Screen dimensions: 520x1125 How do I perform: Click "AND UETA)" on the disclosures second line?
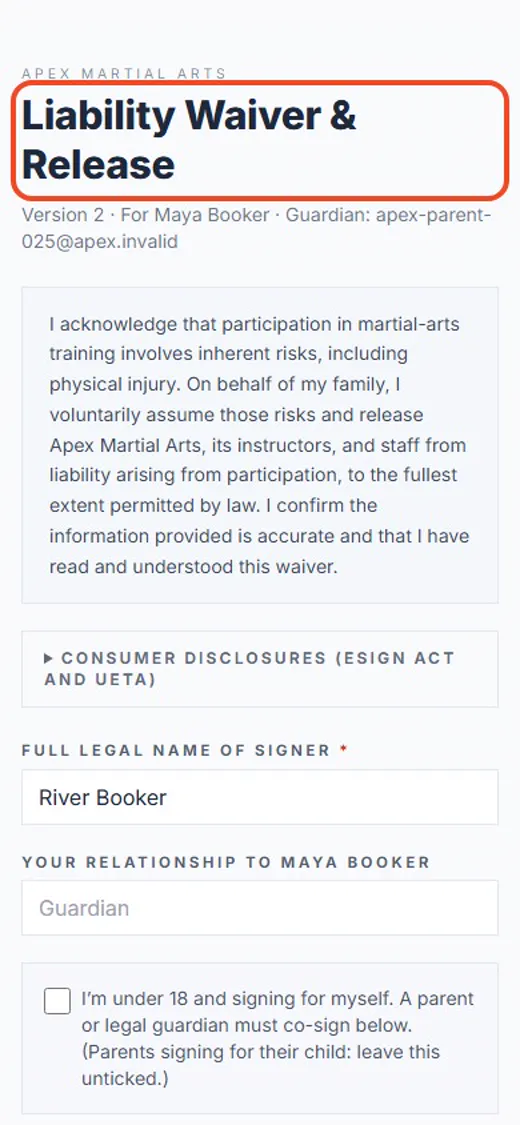click(x=100, y=679)
